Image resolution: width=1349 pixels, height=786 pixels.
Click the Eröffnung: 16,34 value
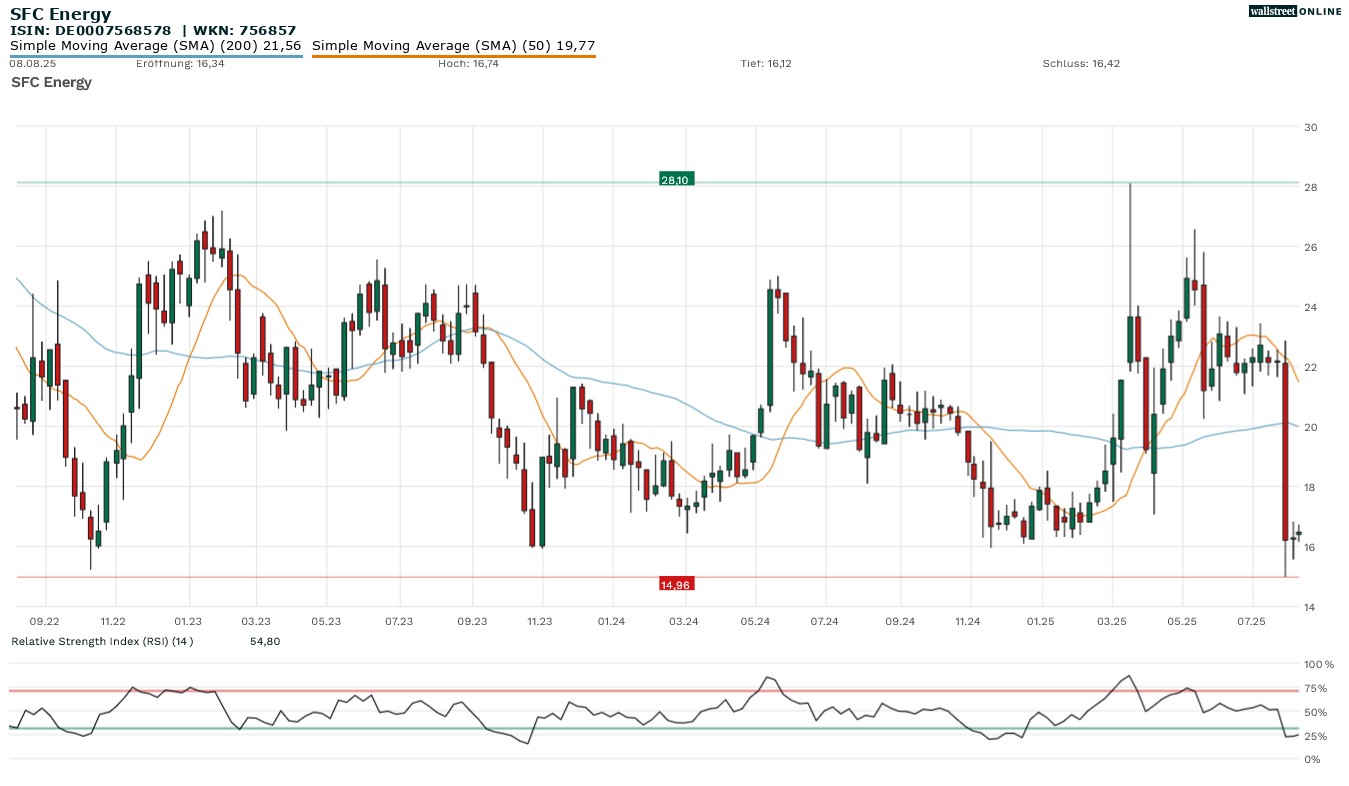(180, 64)
